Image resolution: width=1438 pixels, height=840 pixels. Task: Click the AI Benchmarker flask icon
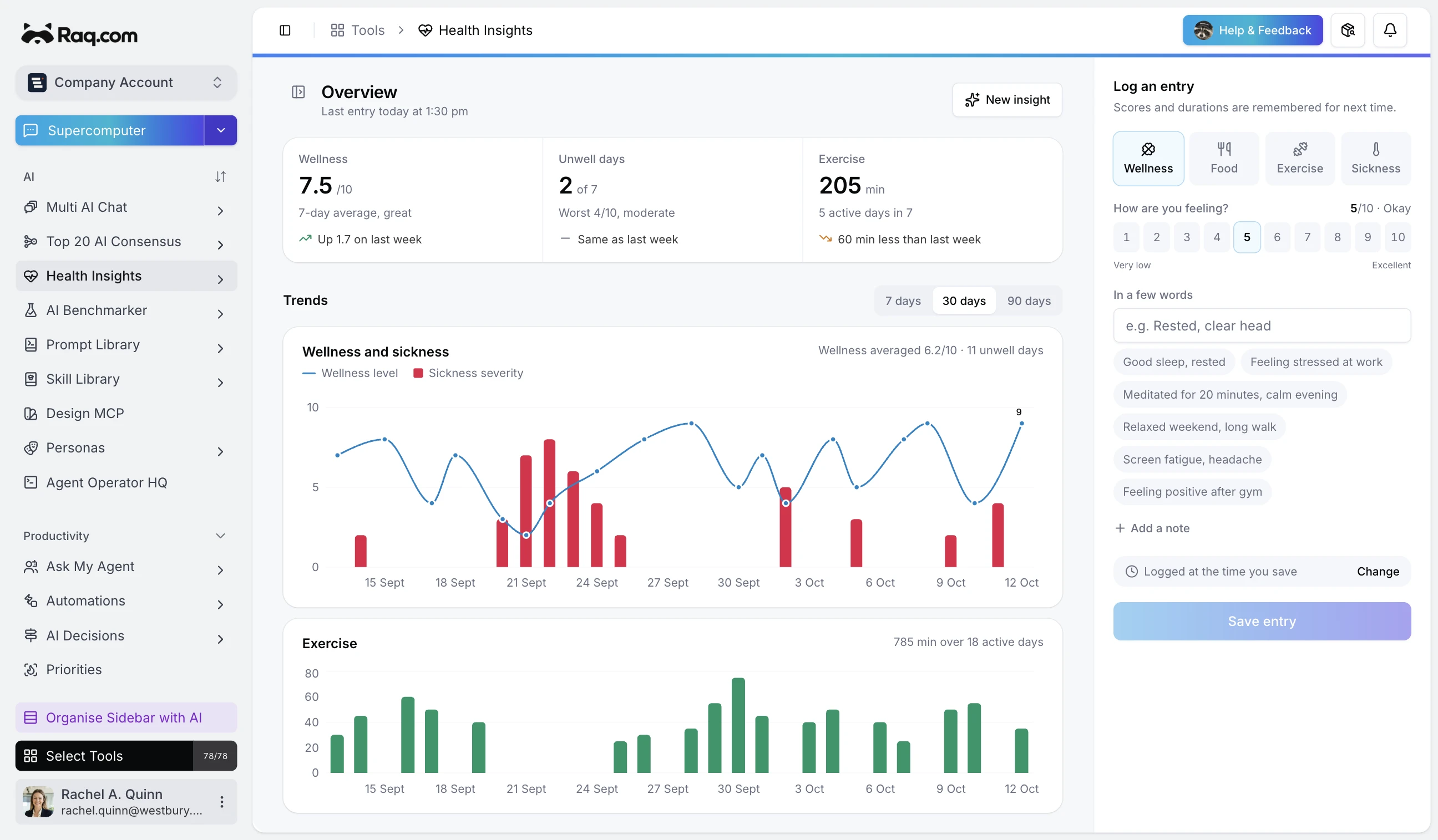click(x=31, y=310)
